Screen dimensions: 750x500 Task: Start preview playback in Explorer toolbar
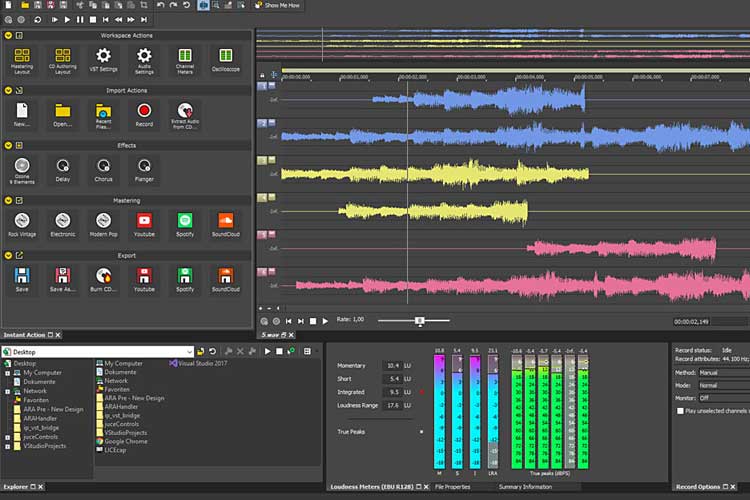pos(267,352)
